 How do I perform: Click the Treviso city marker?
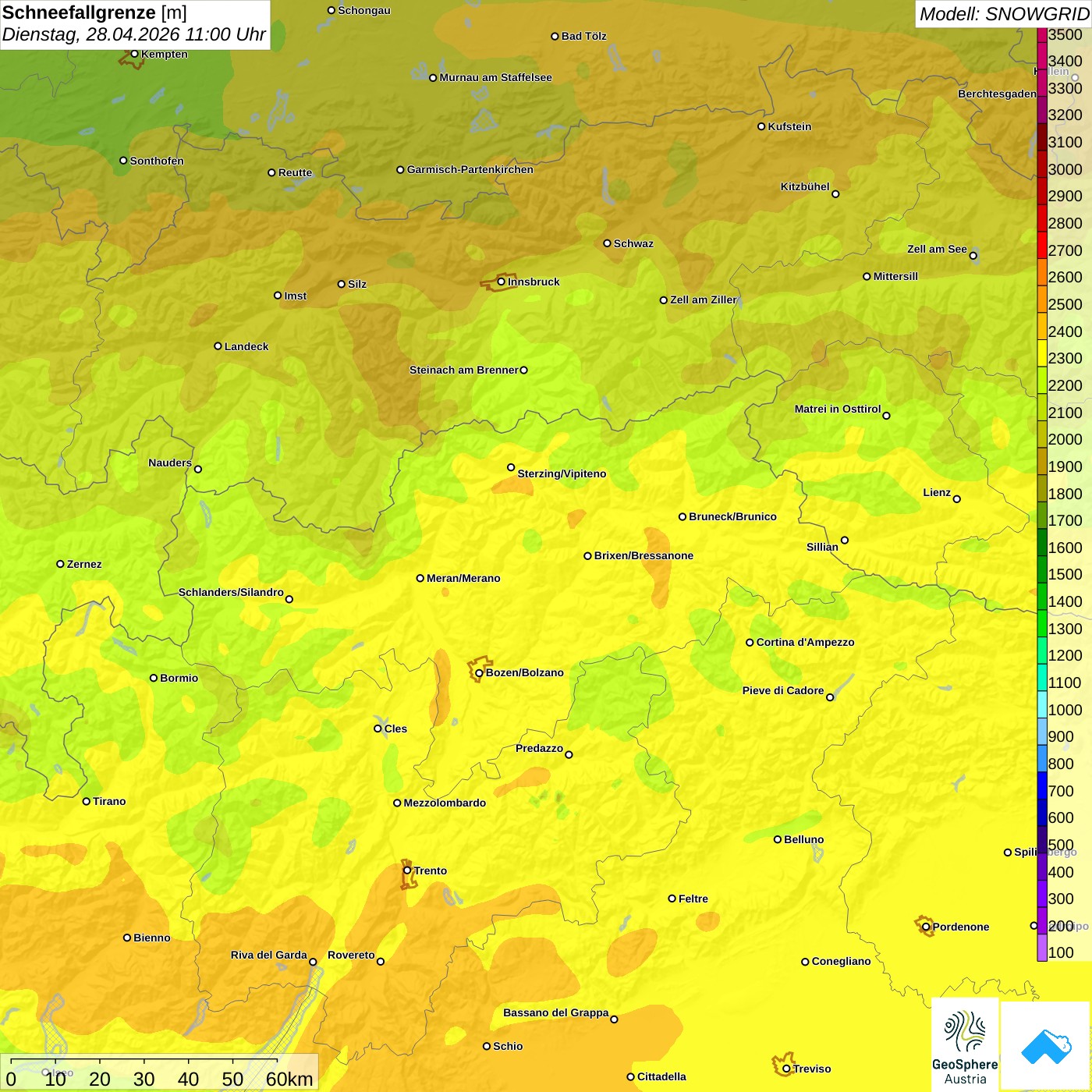pos(786,1069)
